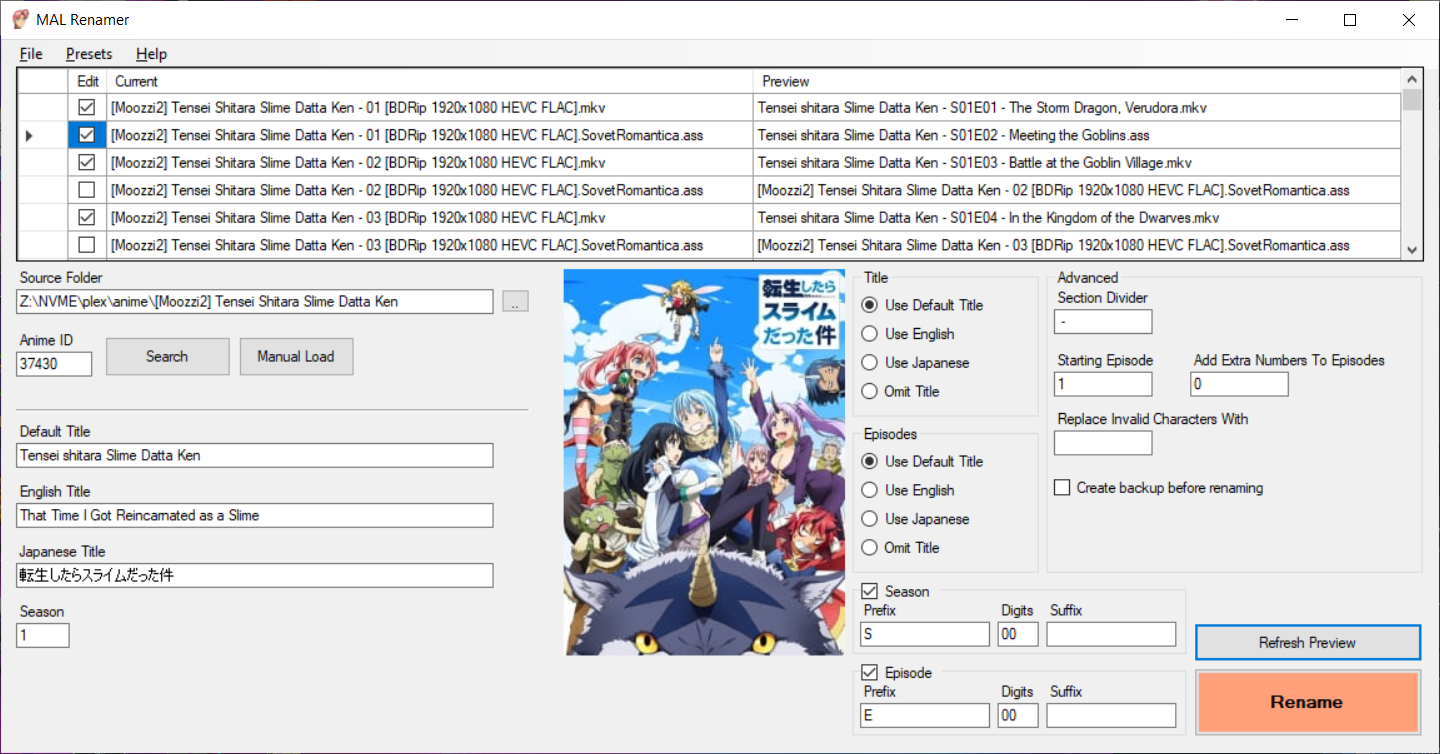
Task: Maximize the MAL Renamer window
Action: click(1350, 20)
